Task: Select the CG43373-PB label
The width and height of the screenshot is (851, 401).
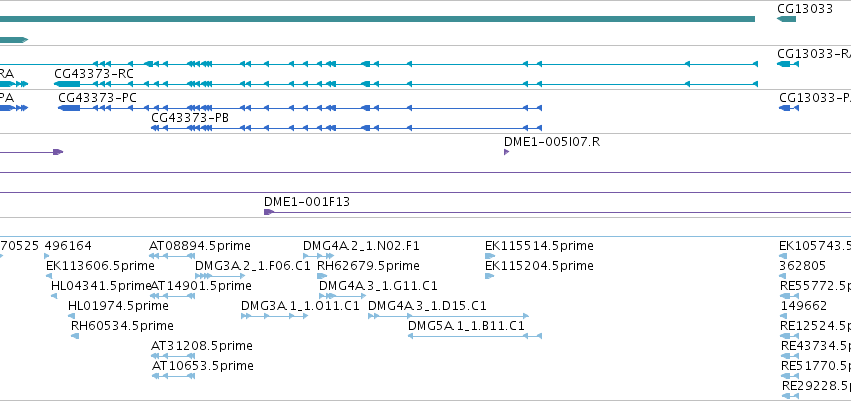Action: (190, 118)
